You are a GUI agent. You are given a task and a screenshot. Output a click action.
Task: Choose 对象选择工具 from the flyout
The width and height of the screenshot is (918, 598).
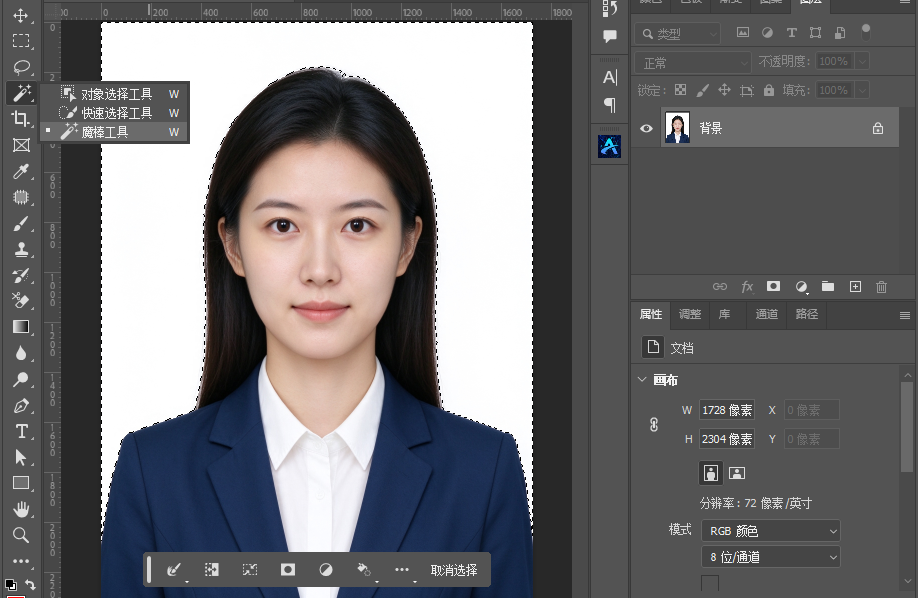pyautogui.click(x=115, y=94)
